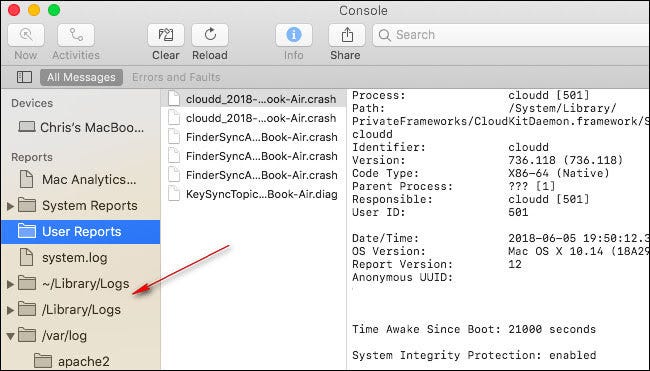Reload the log with Reload icon
The image size is (650, 371).
pyautogui.click(x=210, y=35)
